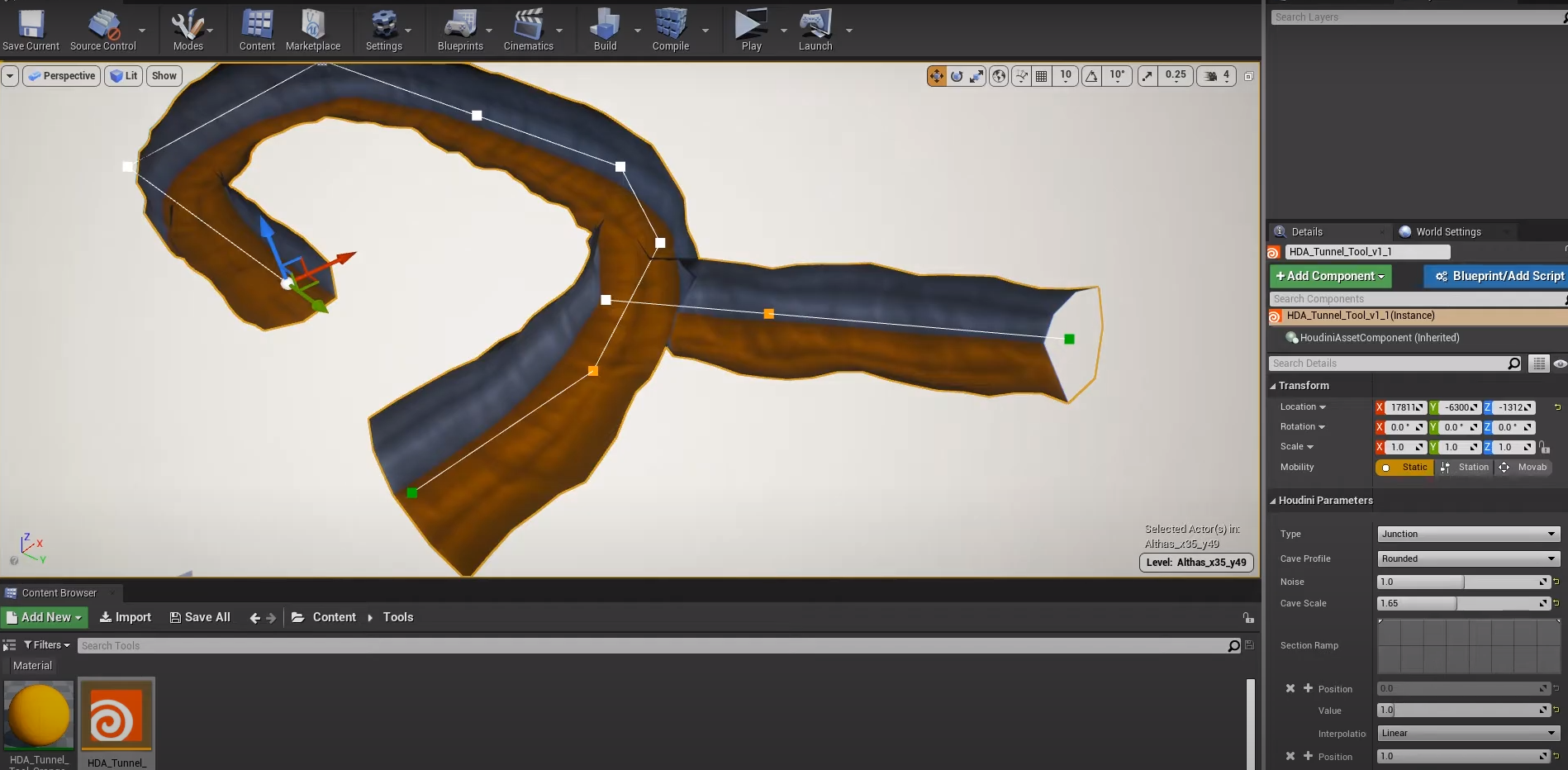1568x770 pixels.
Task: Go forward in Content Browser history
Action: click(271, 618)
